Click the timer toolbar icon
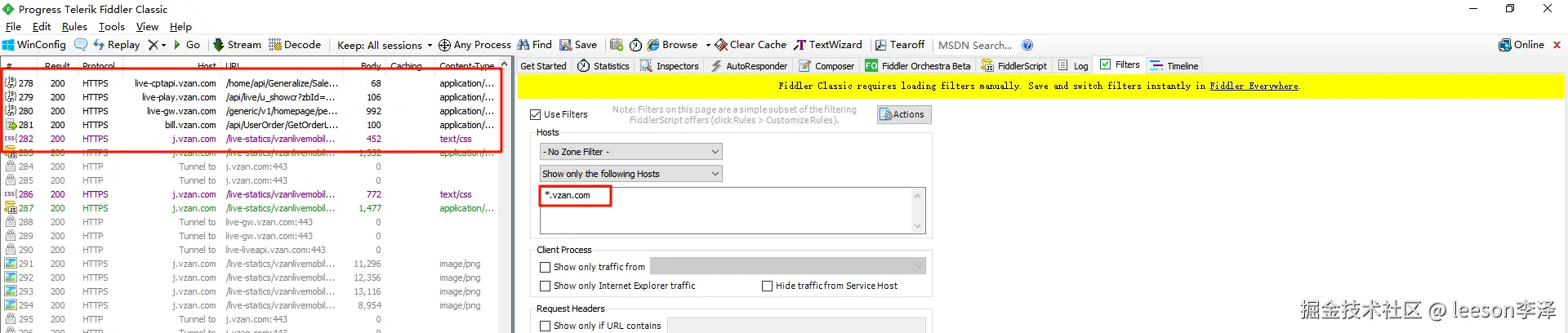Image resolution: width=1568 pixels, height=333 pixels. pyautogui.click(x=635, y=45)
